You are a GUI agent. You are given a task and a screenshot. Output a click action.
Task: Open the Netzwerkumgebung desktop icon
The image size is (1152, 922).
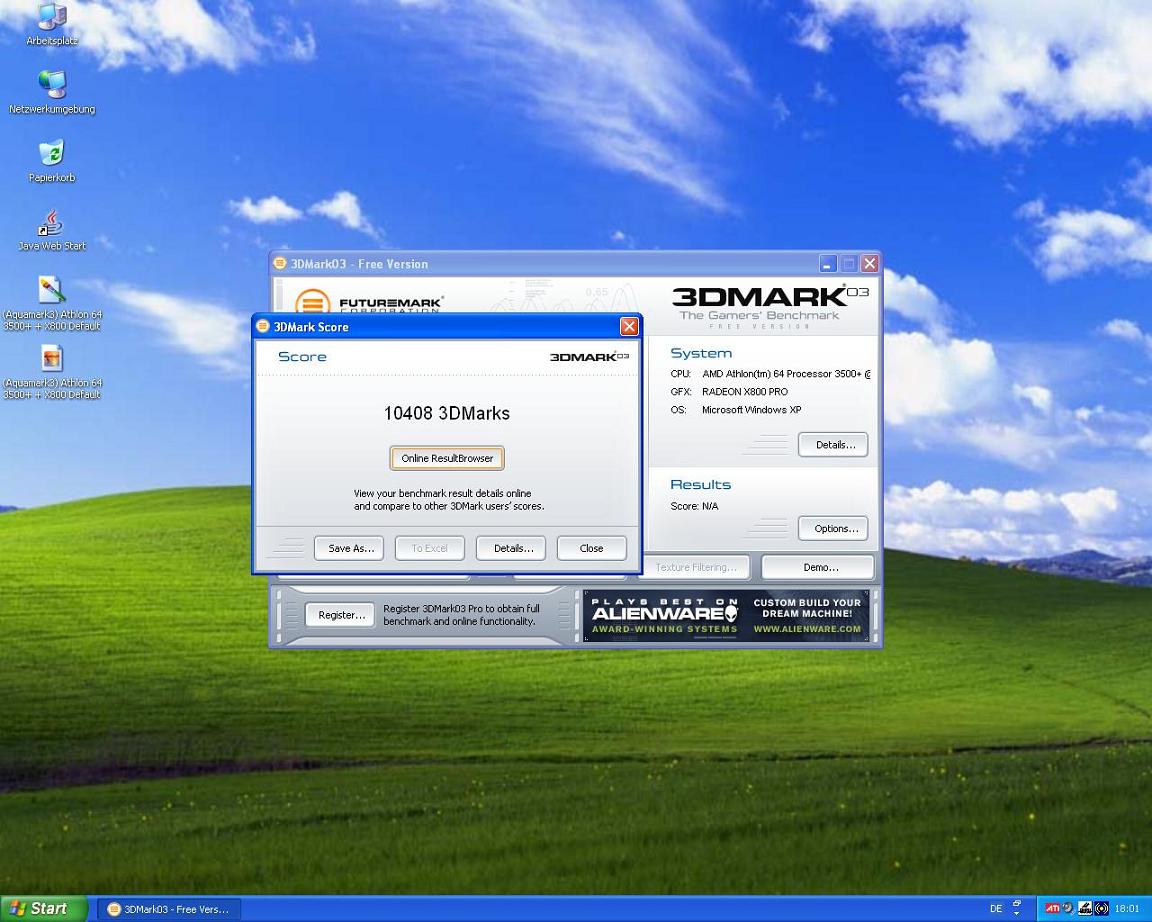(x=51, y=93)
